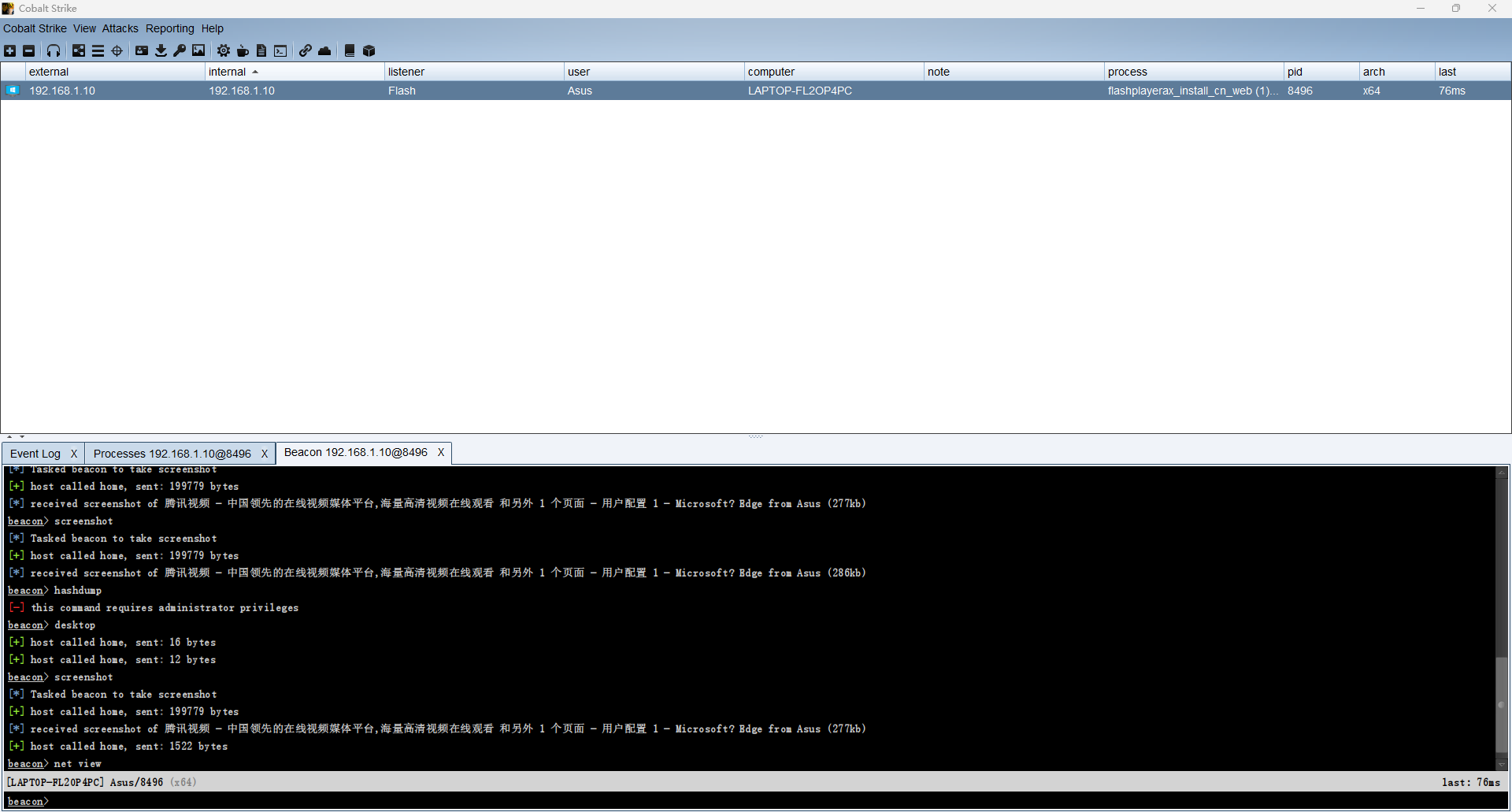
Task: Collapse bottom panel with split divider down arrow
Action: 22,436
